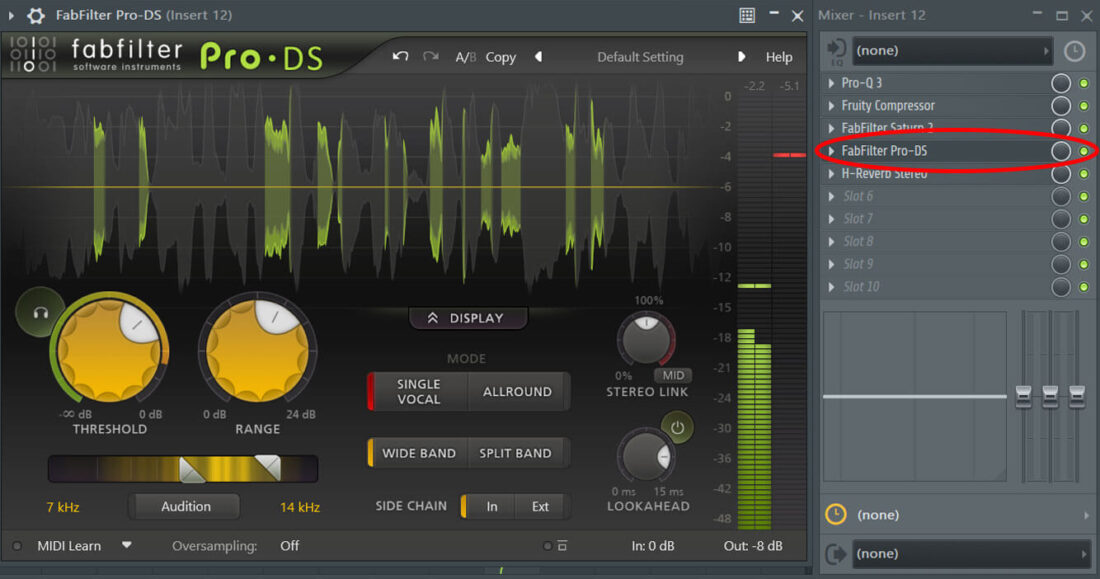Click the 14 kHz frequency value
1100x579 pixels.
tap(300, 507)
